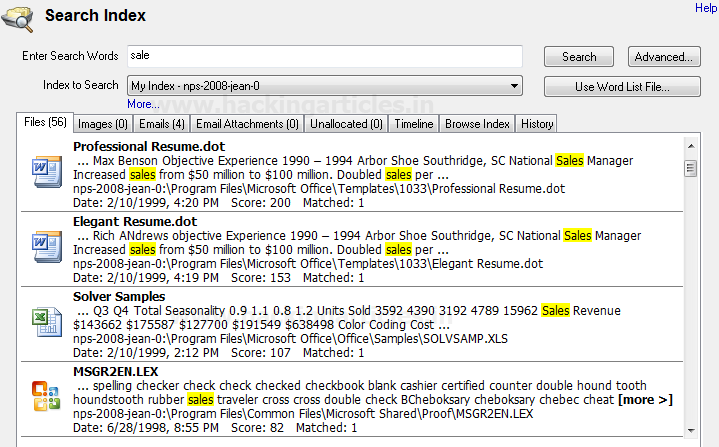Open the Browse Index tab
Image resolution: width=719 pixels, height=447 pixels.
tap(477, 124)
